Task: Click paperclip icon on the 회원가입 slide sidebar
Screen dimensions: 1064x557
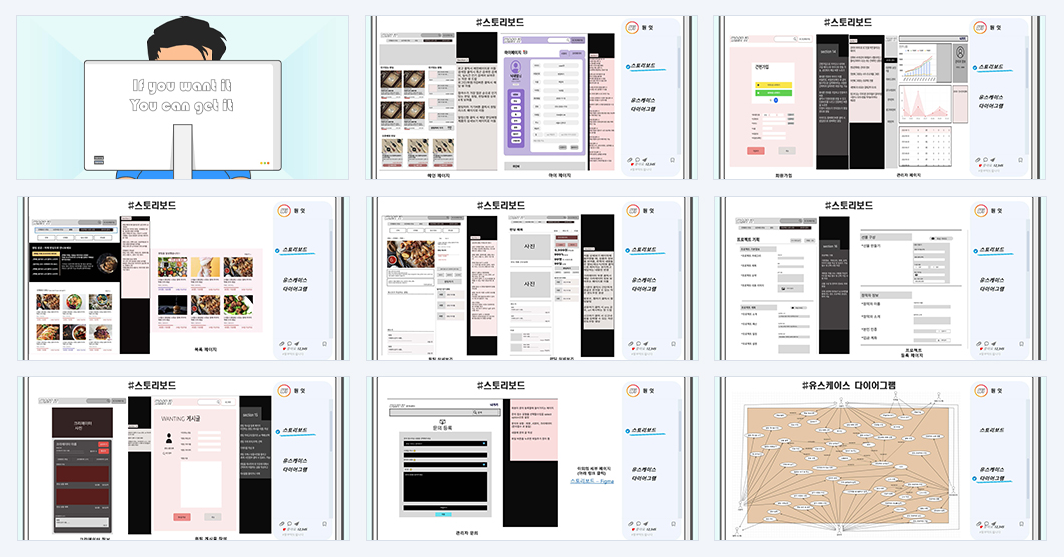Action: [978, 160]
